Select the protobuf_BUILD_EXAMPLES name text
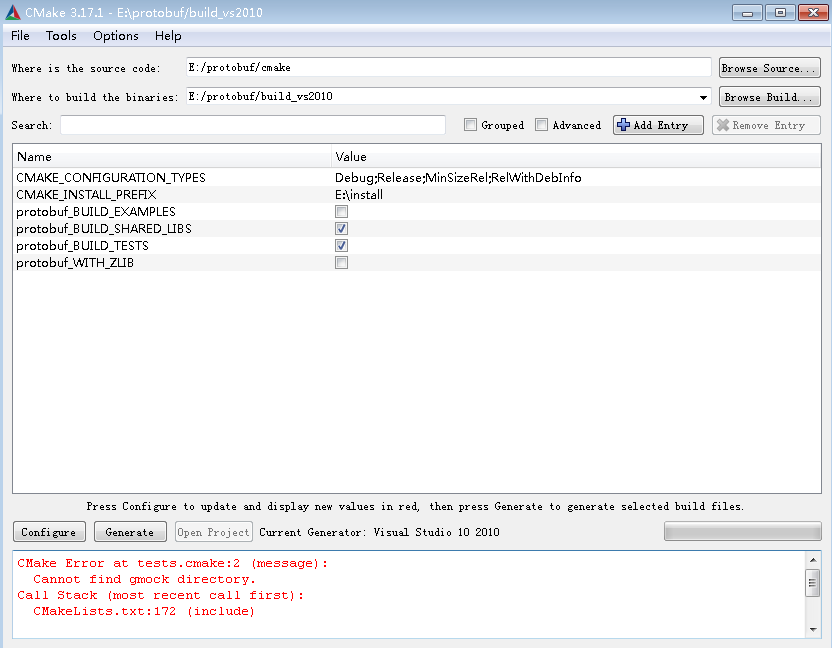The width and height of the screenshot is (832, 648). pos(96,212)
